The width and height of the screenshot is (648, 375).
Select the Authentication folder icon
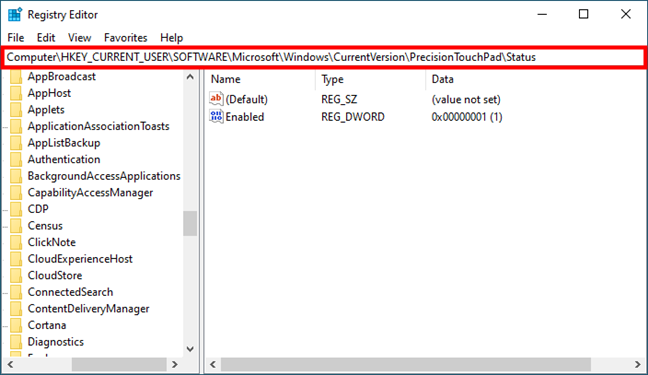16,159
